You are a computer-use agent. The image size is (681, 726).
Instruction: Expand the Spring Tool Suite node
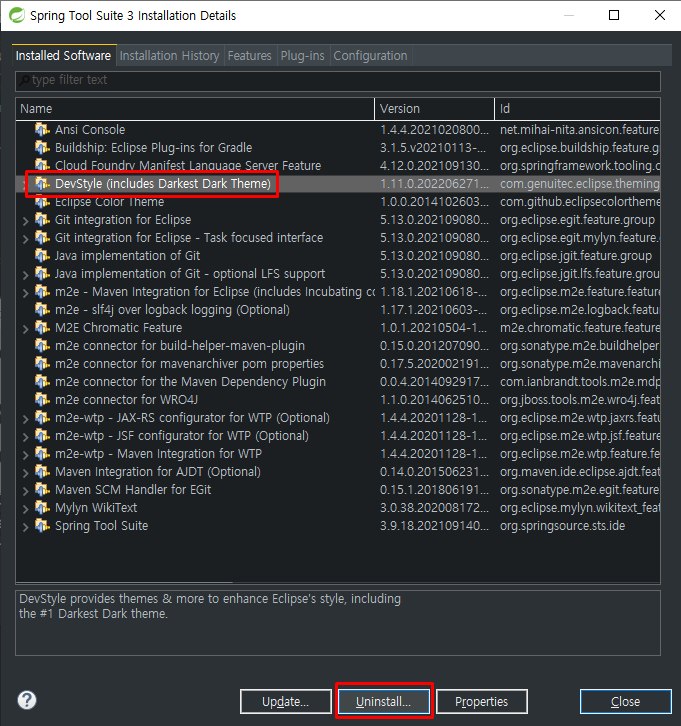tap(25, 527)
